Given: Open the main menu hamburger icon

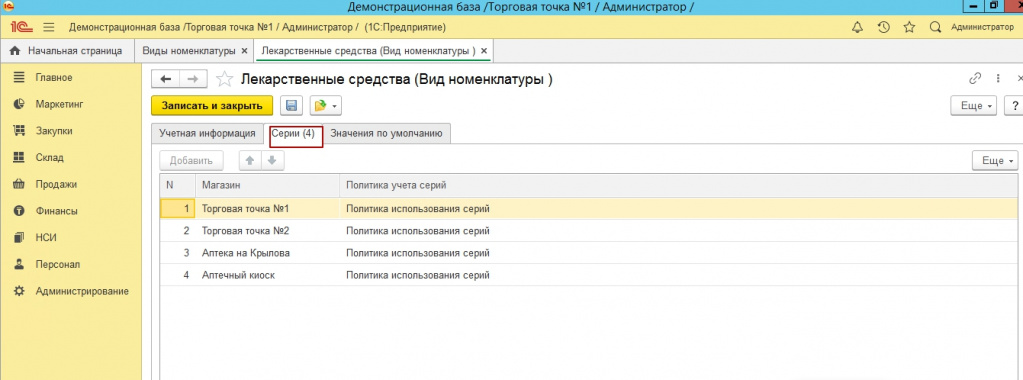Looking at the screenshot, I should coord(49,27).
